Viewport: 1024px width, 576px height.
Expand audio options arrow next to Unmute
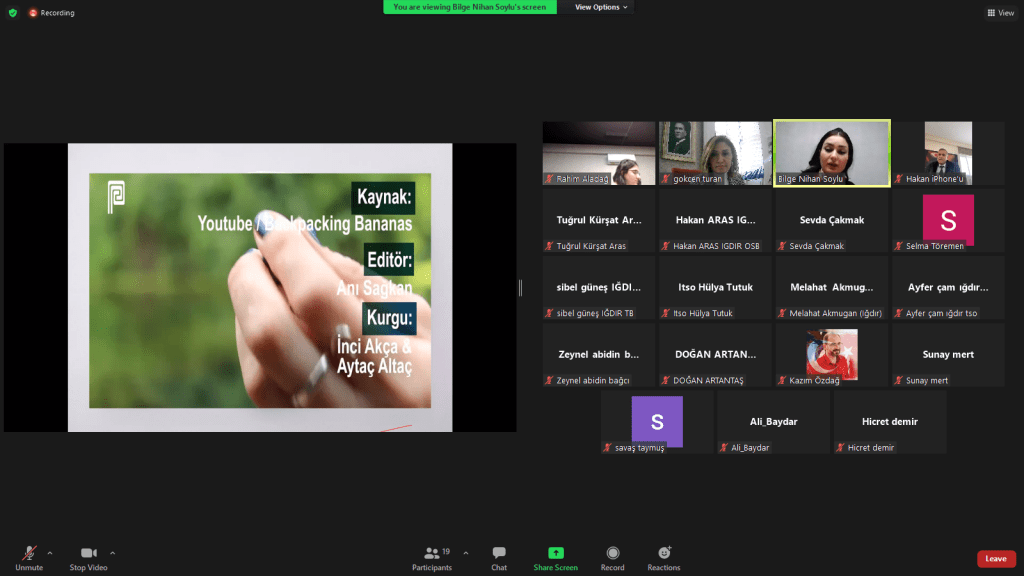(x=50, y=552)
